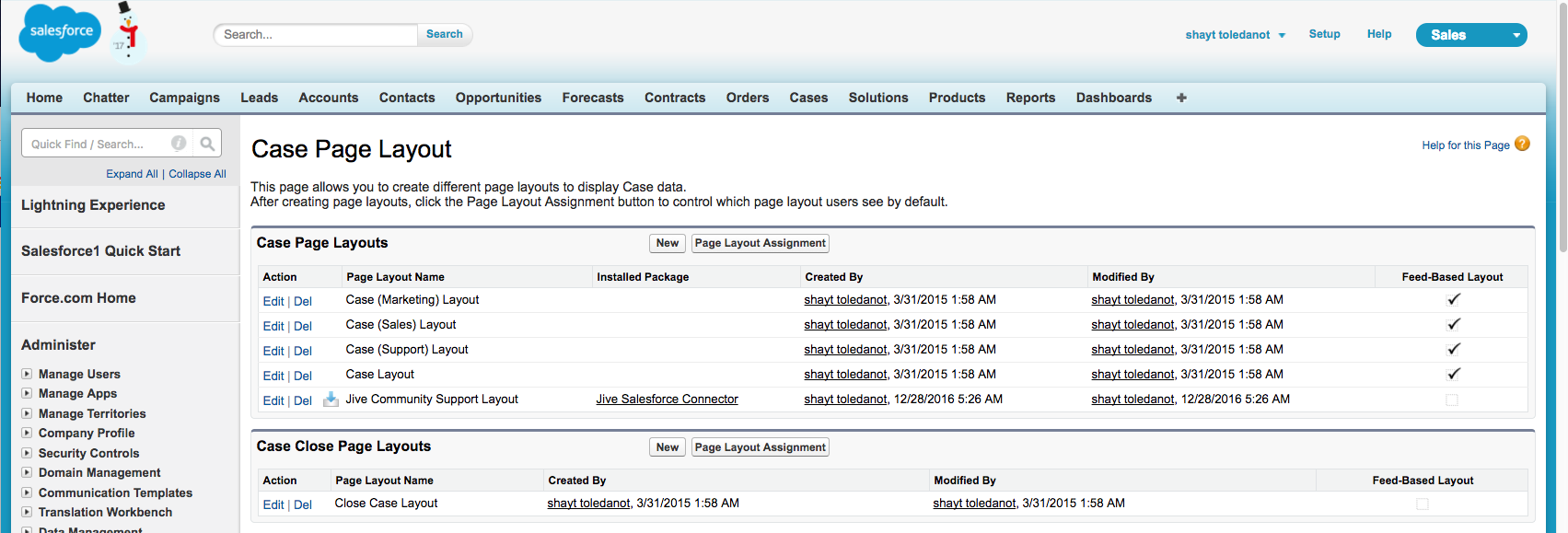The image size is (1568, 533).
Task: Click the plus icon for all tabs
Action: coord(1181,98)
